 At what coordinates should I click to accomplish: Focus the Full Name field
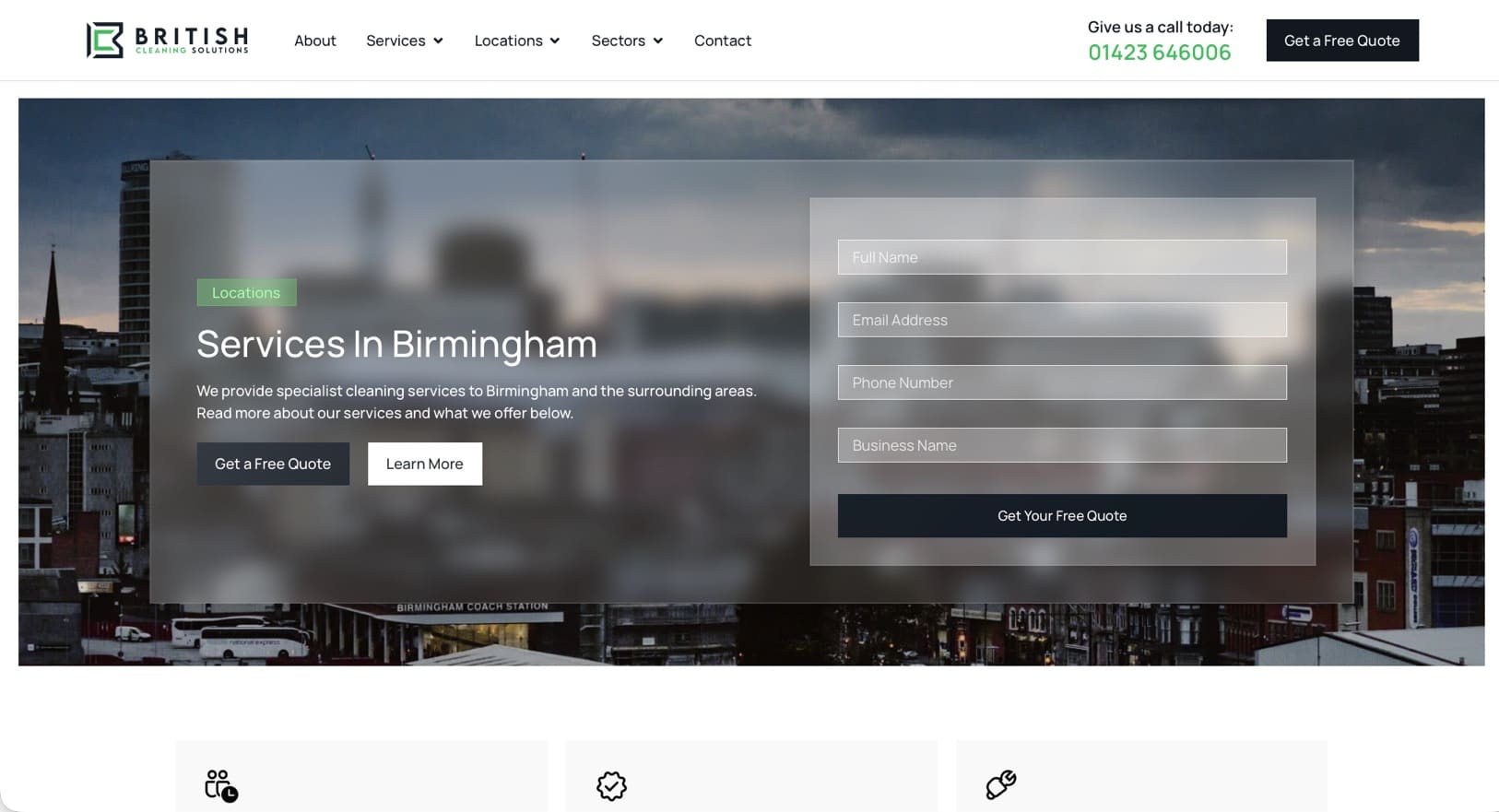(1062, 257)
